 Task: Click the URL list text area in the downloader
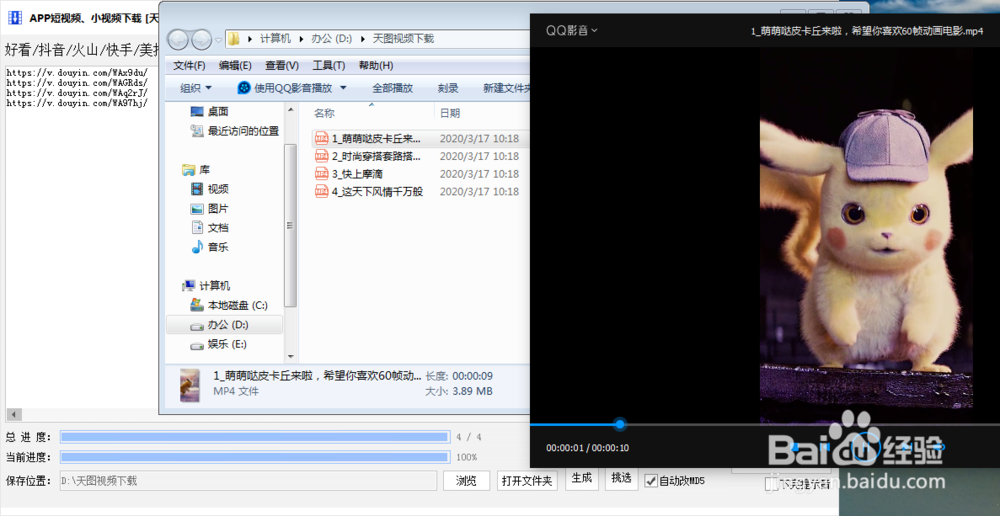(x=81, y=236)
